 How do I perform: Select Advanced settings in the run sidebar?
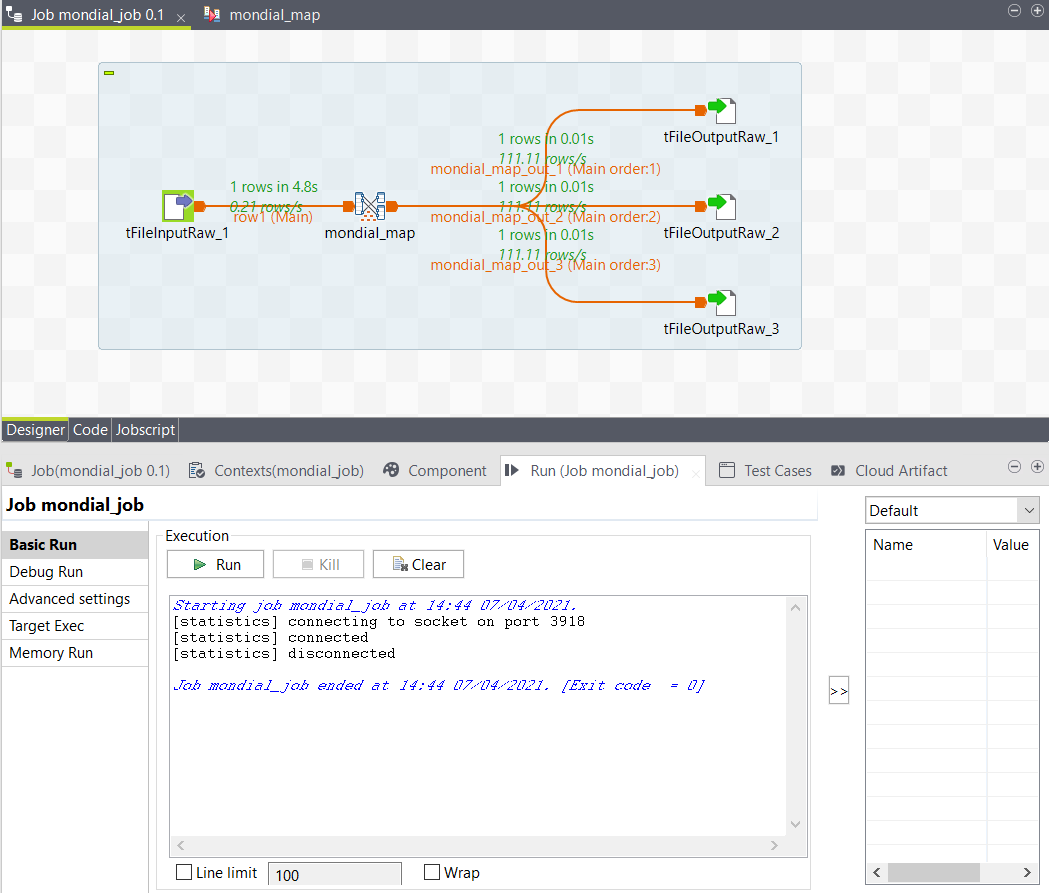click(x=70, y=599)
